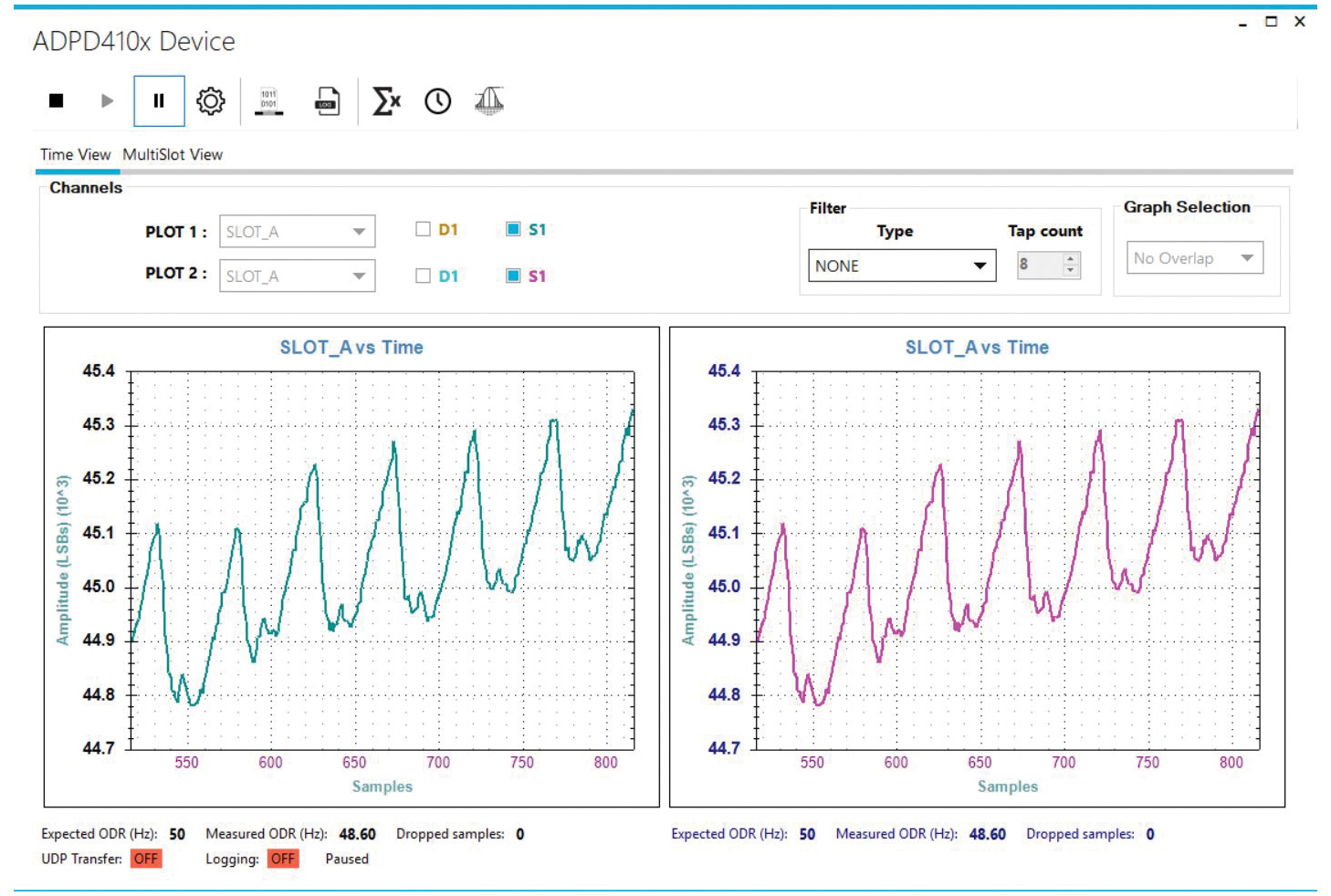
Task: Click the spectrum analysis icon
Action: point(489,100)
